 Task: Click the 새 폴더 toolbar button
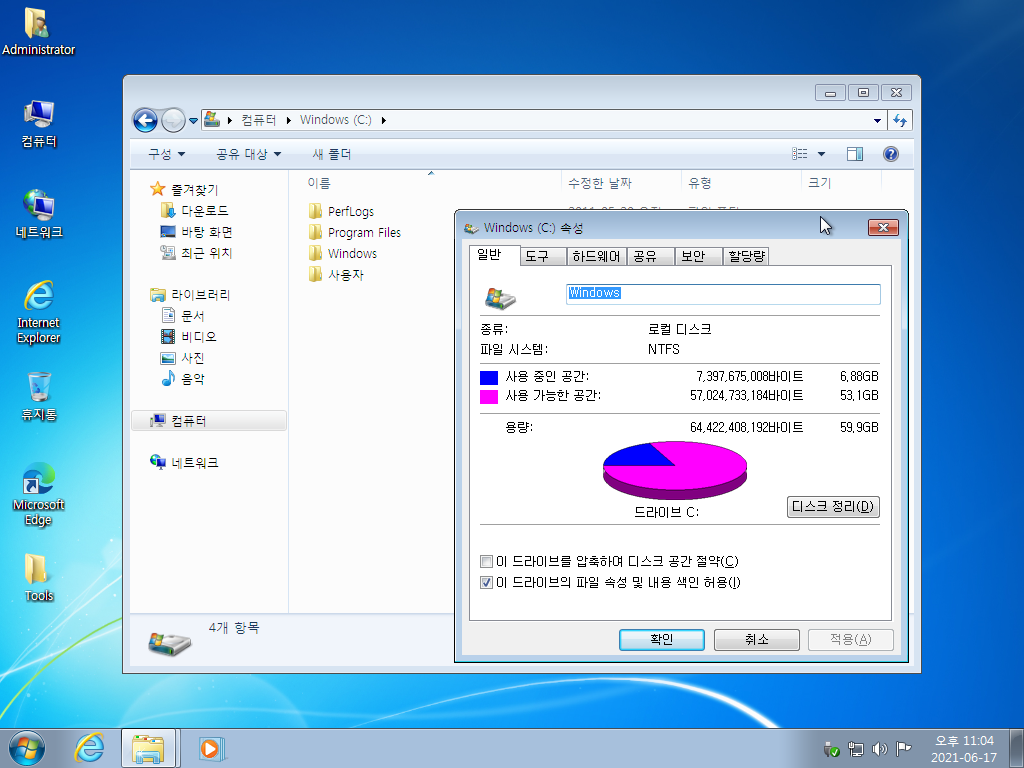tap(332, 154)
